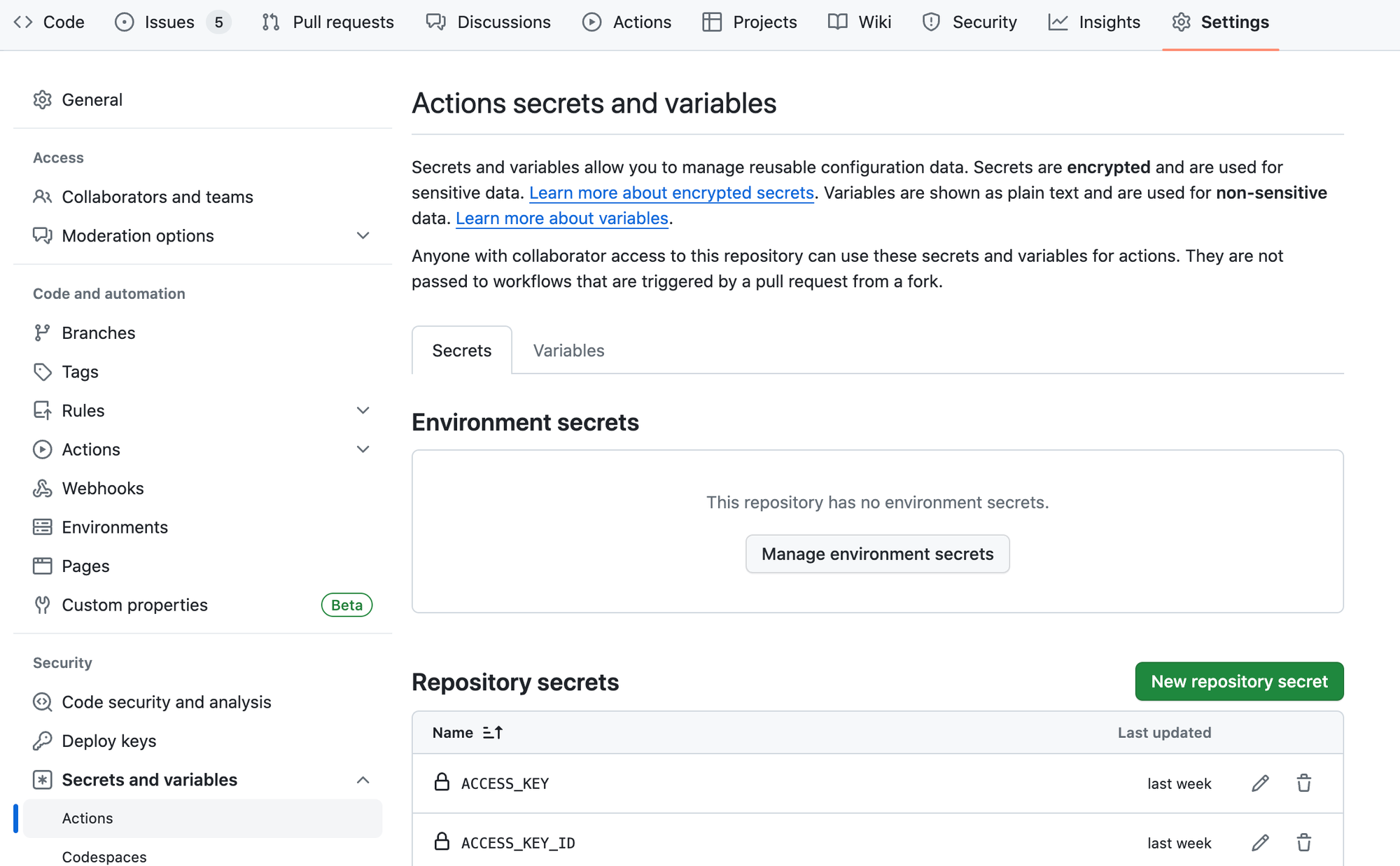Open the Insights repository tab
This screenshot has width=1400, height=866.
coord(1094,22)
